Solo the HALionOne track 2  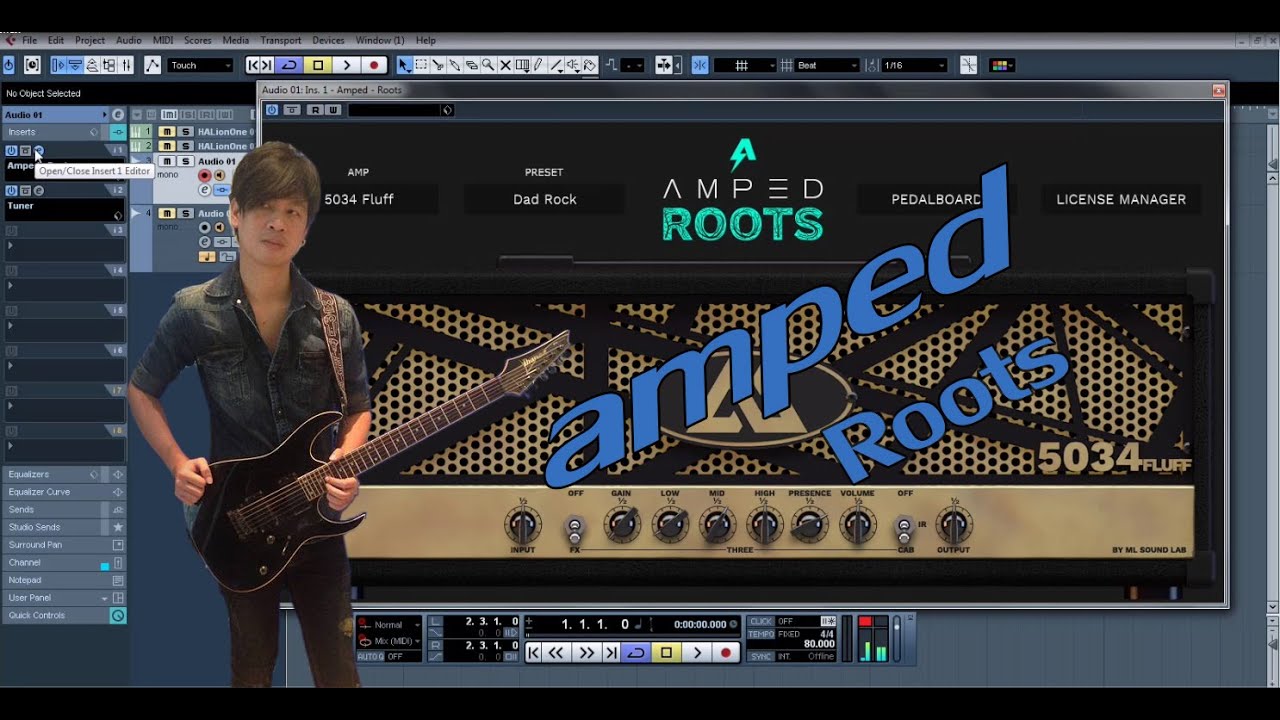(x=185, y=146)
